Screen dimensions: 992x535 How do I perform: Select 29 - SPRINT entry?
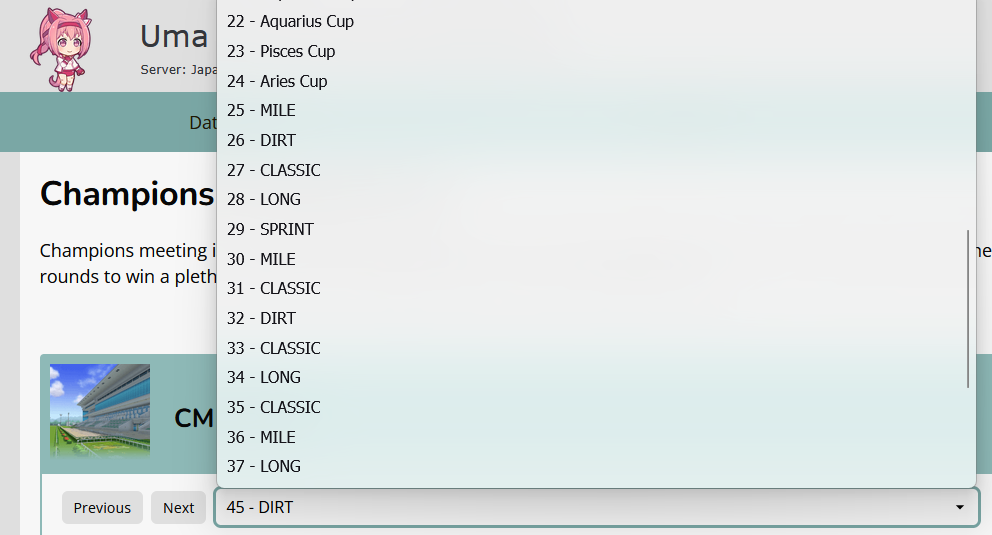[x=596, y=229]
